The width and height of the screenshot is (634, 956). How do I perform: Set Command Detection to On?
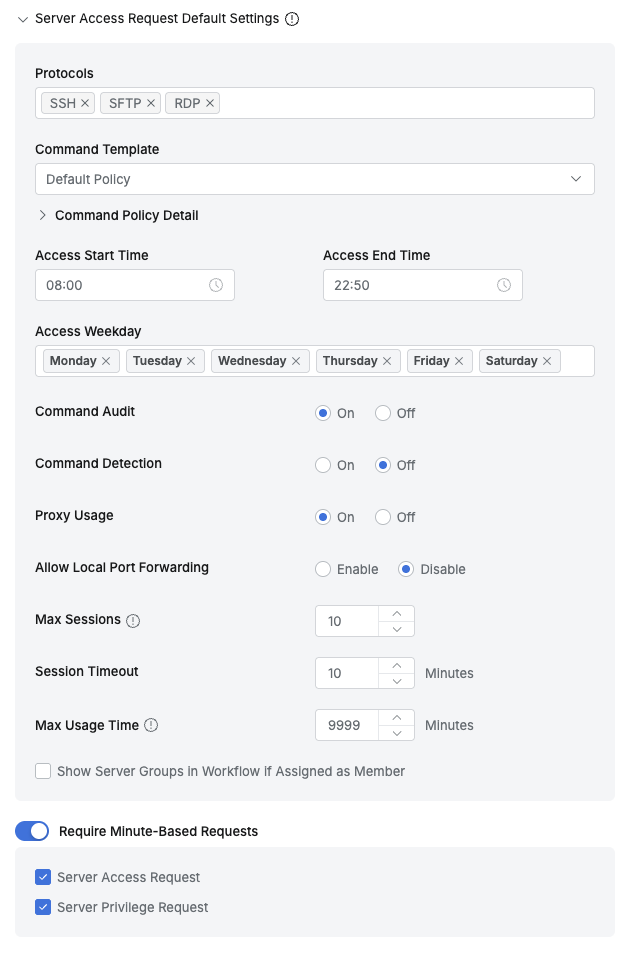[x=323, y=465]
